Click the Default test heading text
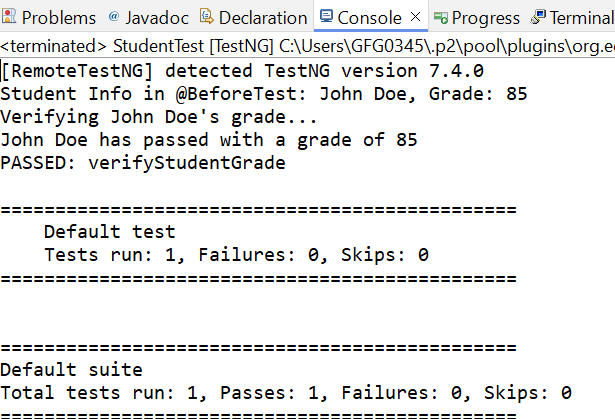 click(109, 232)
